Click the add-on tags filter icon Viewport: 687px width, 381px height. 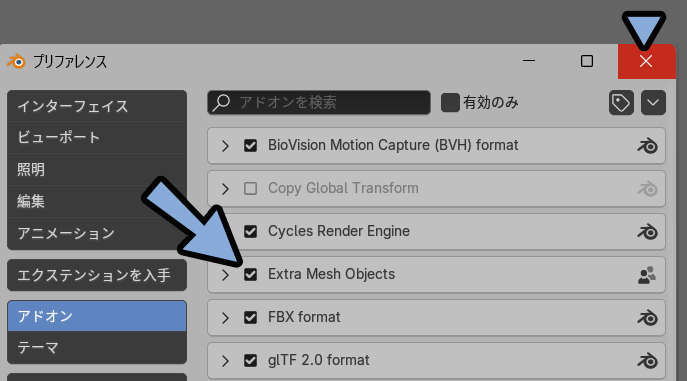[x=621, y=103]
